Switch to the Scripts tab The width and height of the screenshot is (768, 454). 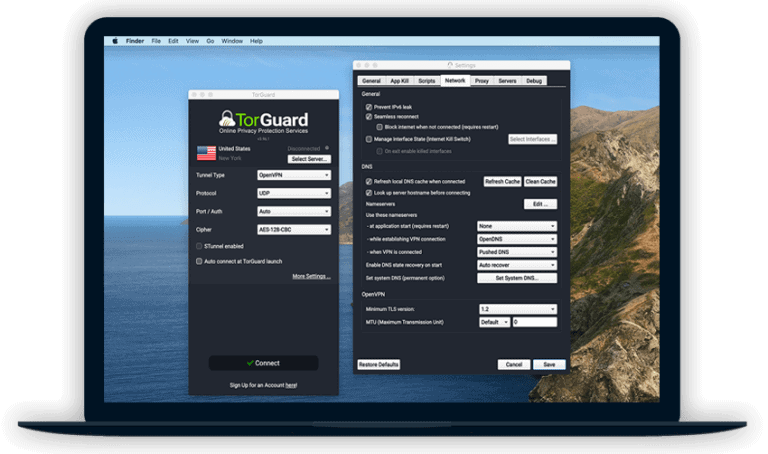[427, 81]
